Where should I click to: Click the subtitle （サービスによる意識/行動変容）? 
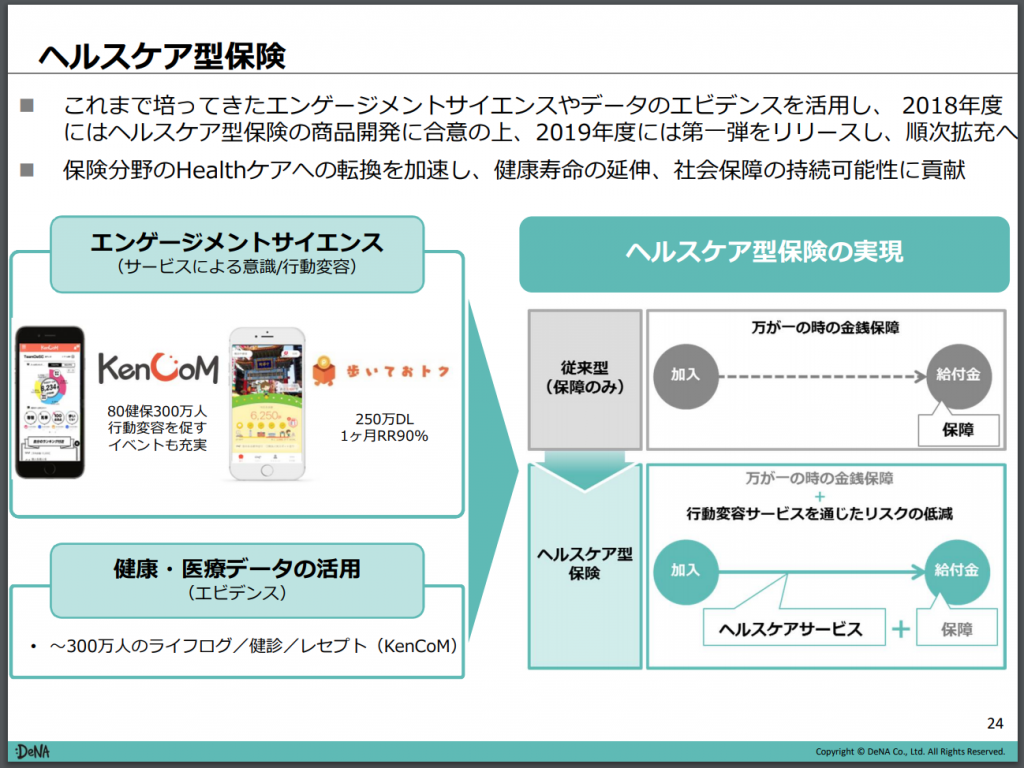click(x=236, y=267)
